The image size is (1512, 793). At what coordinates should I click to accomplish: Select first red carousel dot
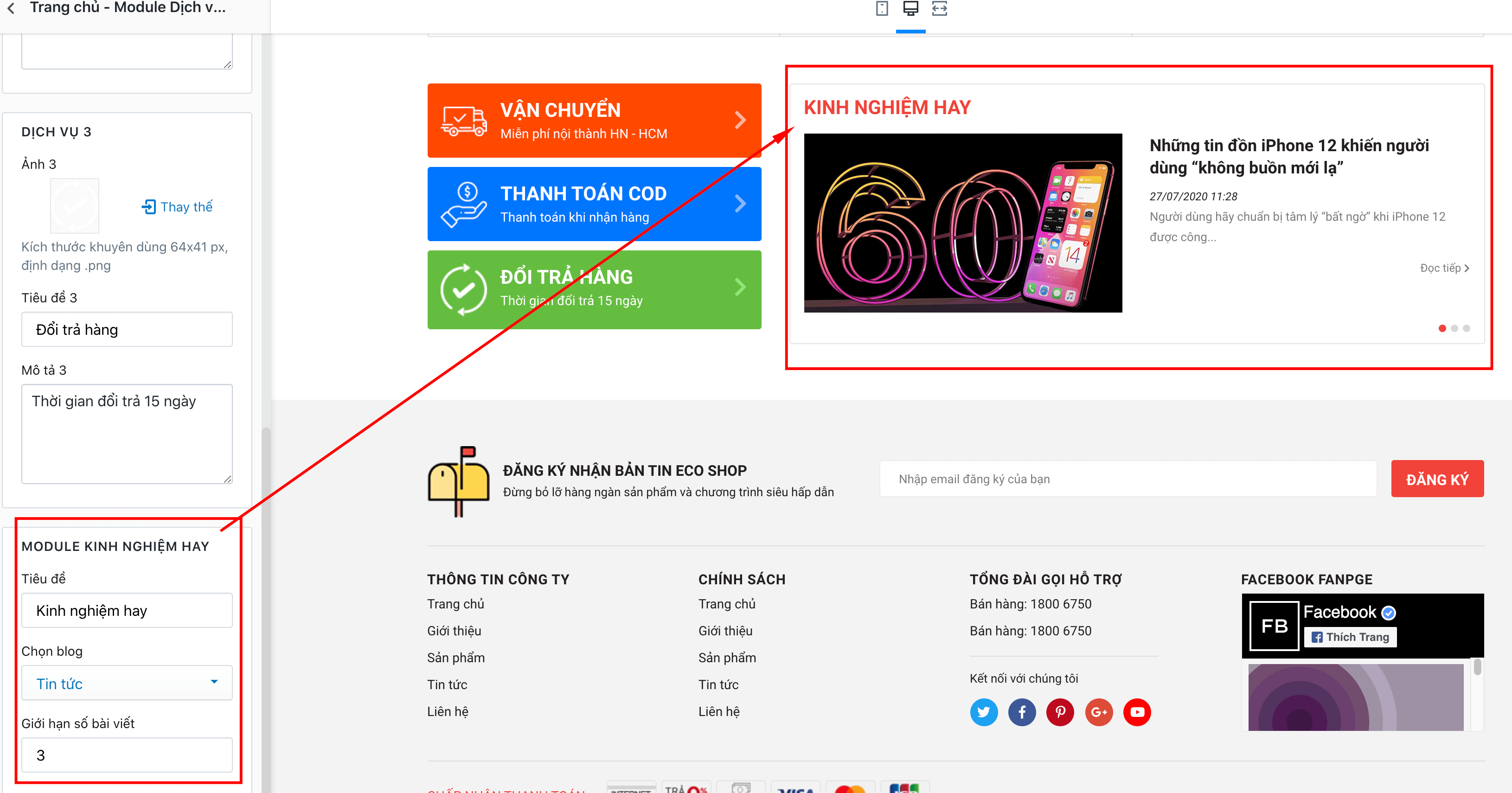(x=1442, y=328)
